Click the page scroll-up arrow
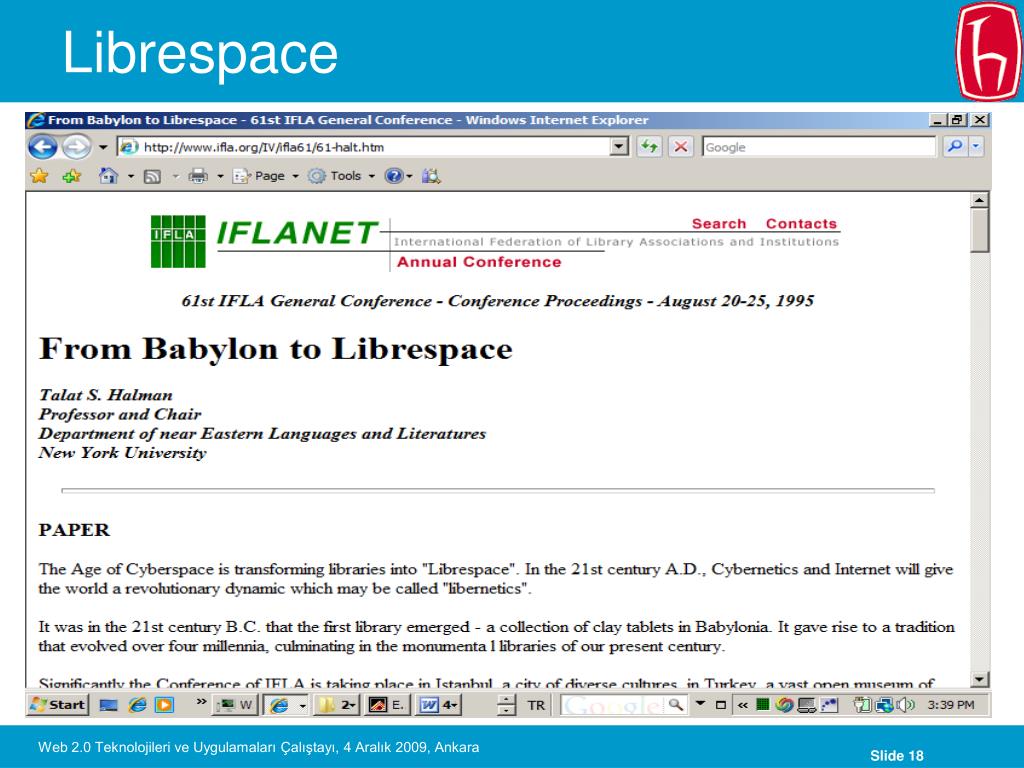The height and width of the screenshot is (768, 1024). coord(979,200)
